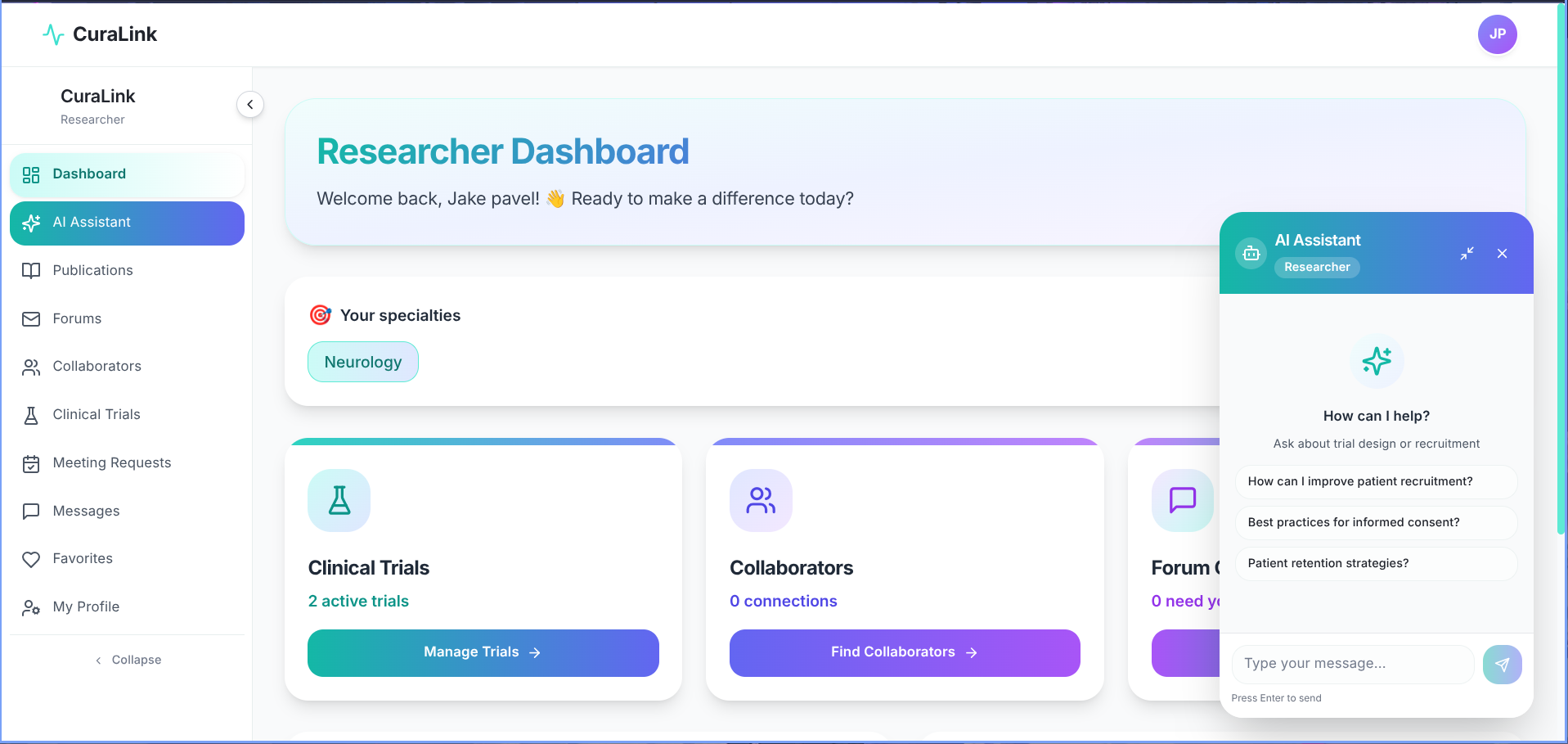Screen dimensions: 1568x744
Task: Open My Profile from sidebar
Action: tap(127, 607)
